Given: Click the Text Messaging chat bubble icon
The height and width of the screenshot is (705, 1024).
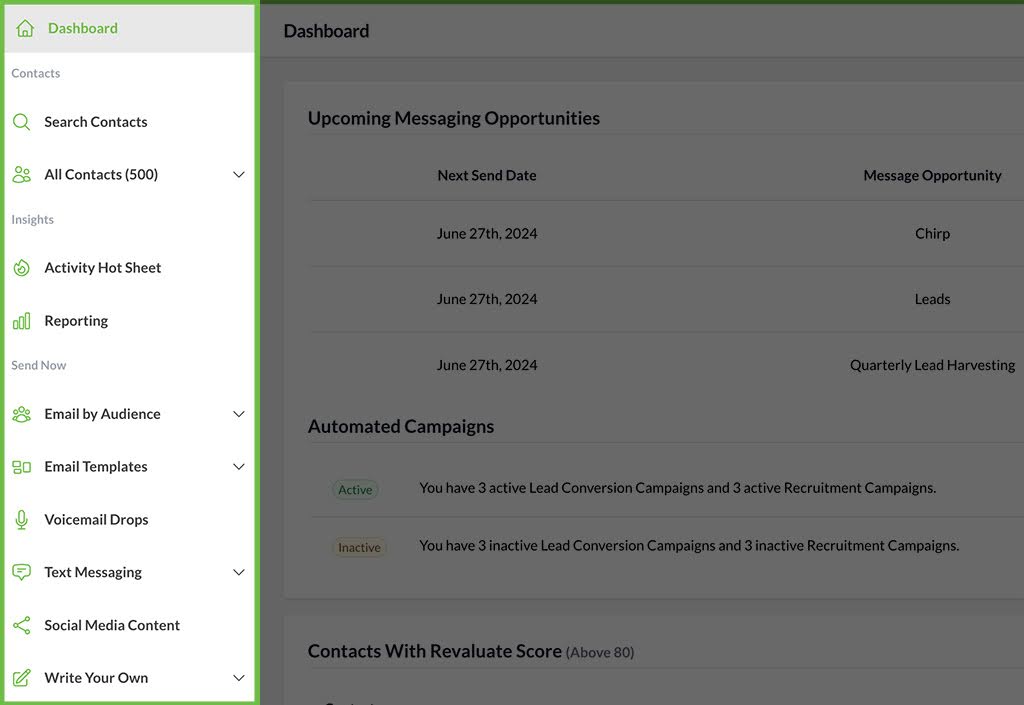Looking at the screenshot, I should click(x=21, y=573).
